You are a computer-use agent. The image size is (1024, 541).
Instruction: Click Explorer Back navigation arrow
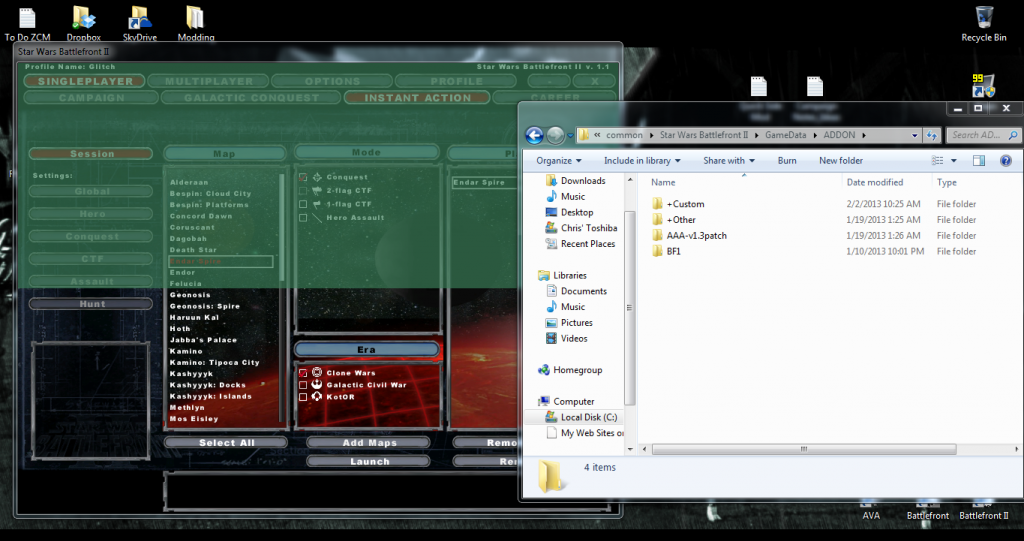[534, 135]
